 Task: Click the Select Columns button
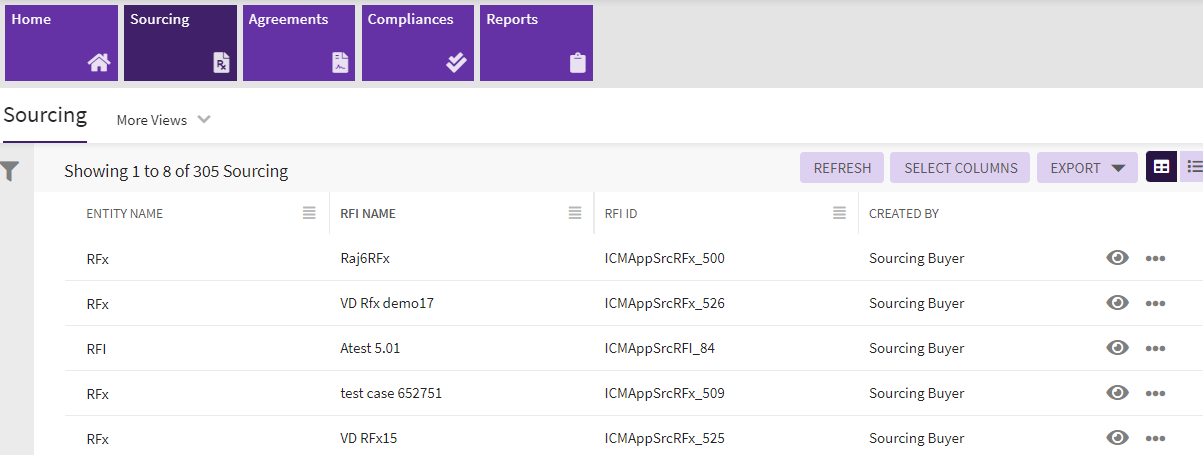point(960,168)
